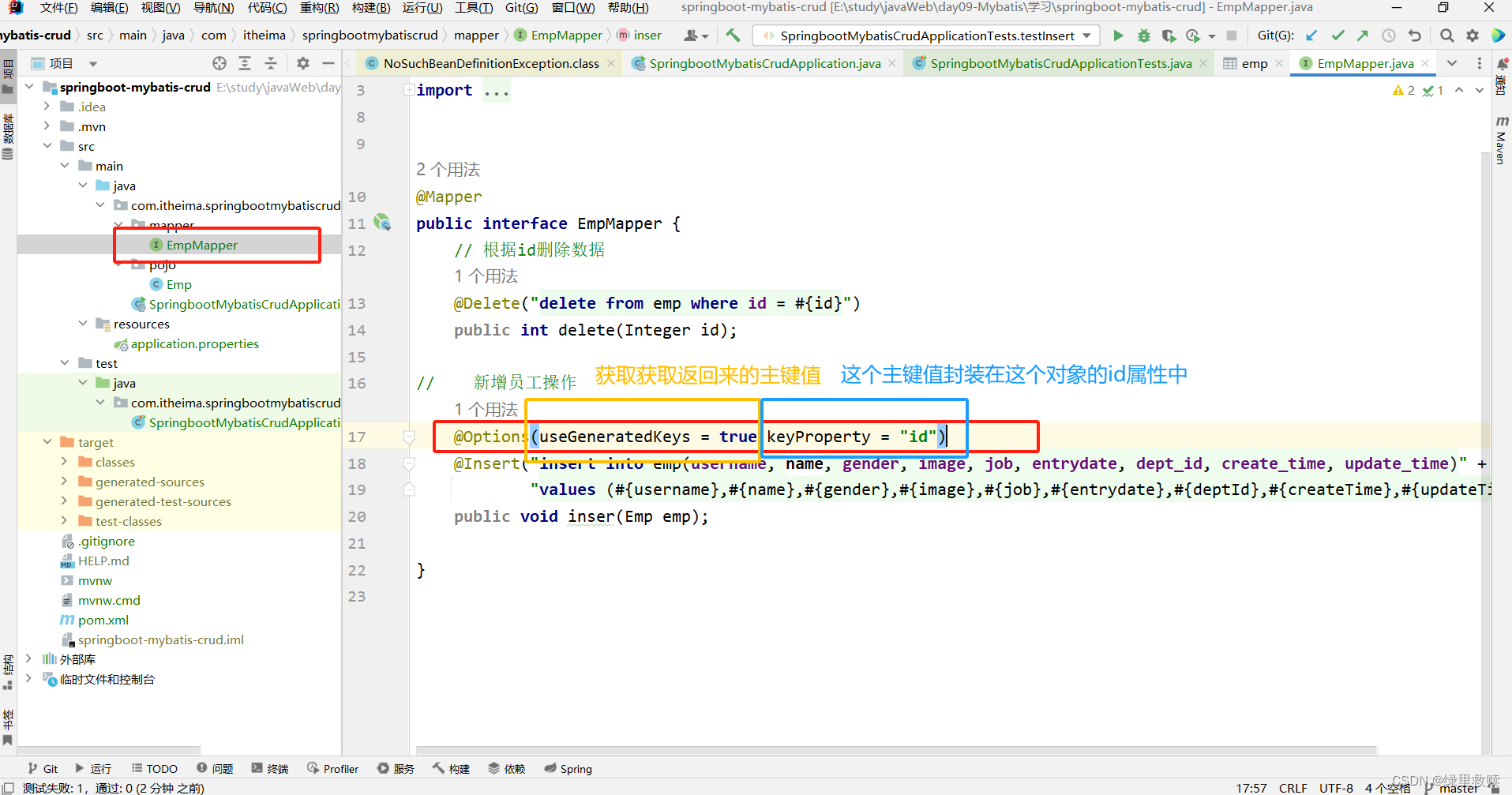This screenshot has width=1512, height=795.
Task: Open search everywhere with the magnifier icon
Action: point(1446,36)
